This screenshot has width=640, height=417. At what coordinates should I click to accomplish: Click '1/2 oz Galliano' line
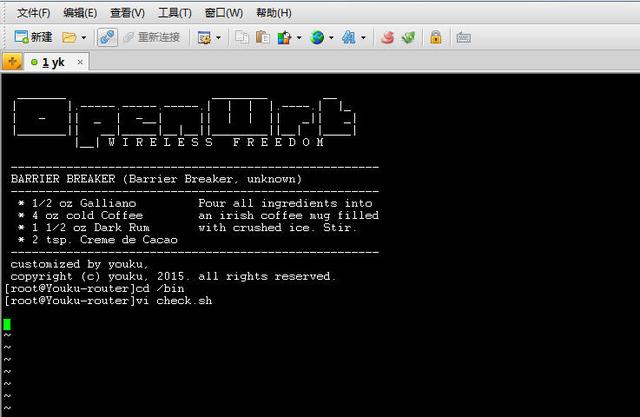coord(84,203)
